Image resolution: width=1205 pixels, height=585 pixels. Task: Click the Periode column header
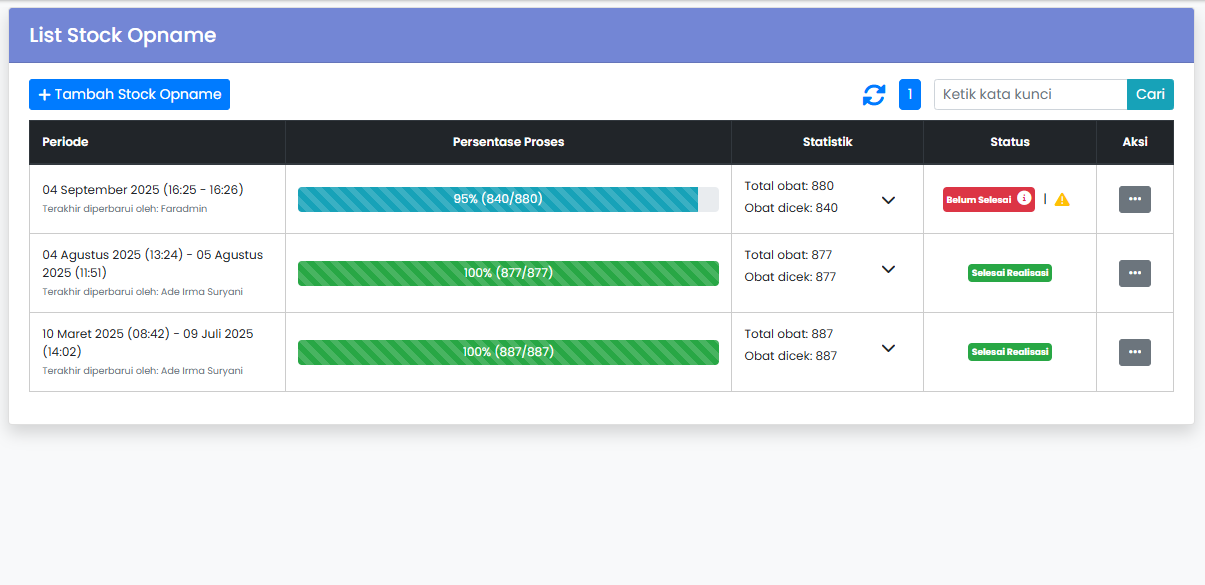point(65,142)
